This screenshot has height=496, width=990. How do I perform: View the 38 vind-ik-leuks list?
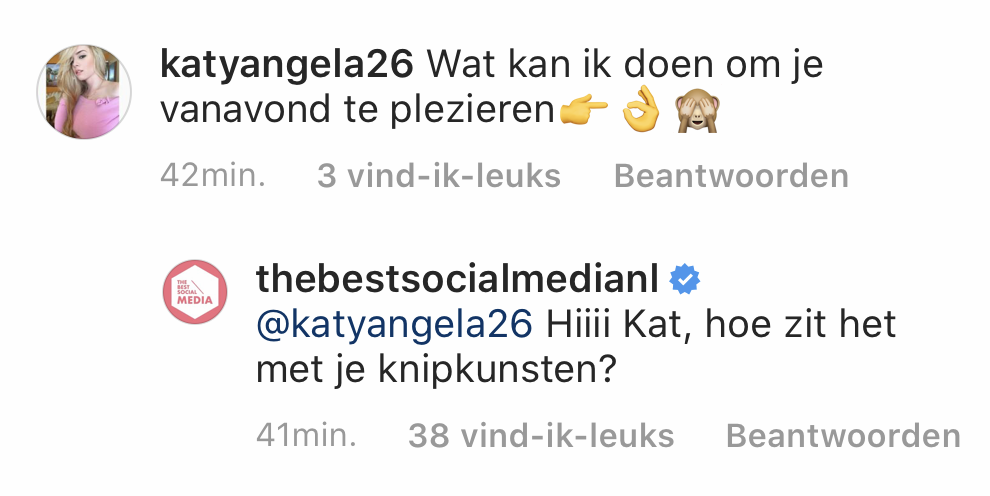coord(540,436)
